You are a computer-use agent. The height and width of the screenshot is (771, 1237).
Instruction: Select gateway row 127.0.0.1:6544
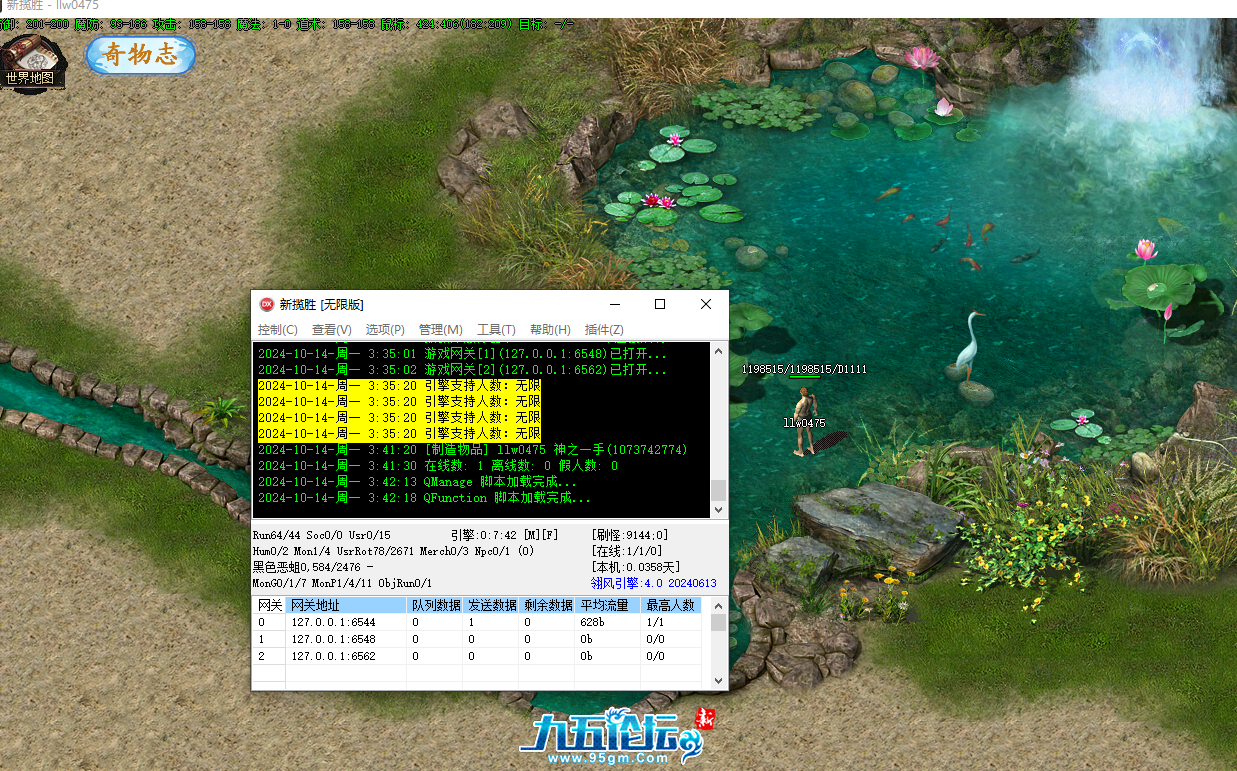(x=477, y=622)
